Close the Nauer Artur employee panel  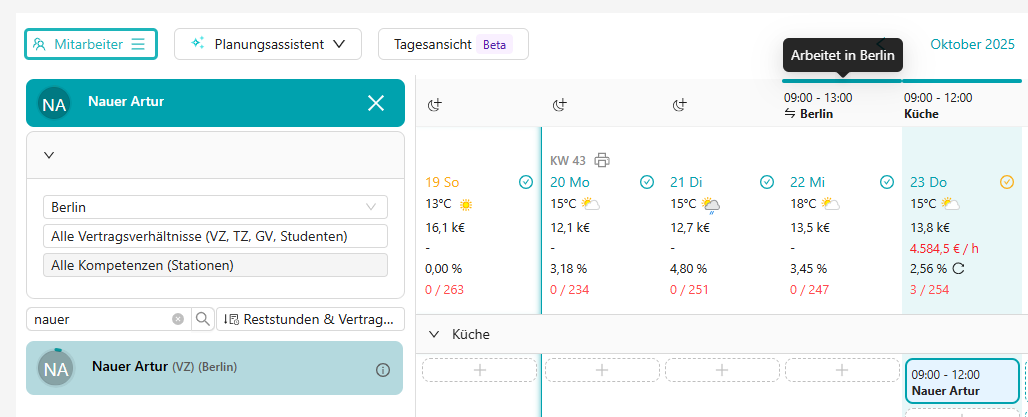click(376, 103)
